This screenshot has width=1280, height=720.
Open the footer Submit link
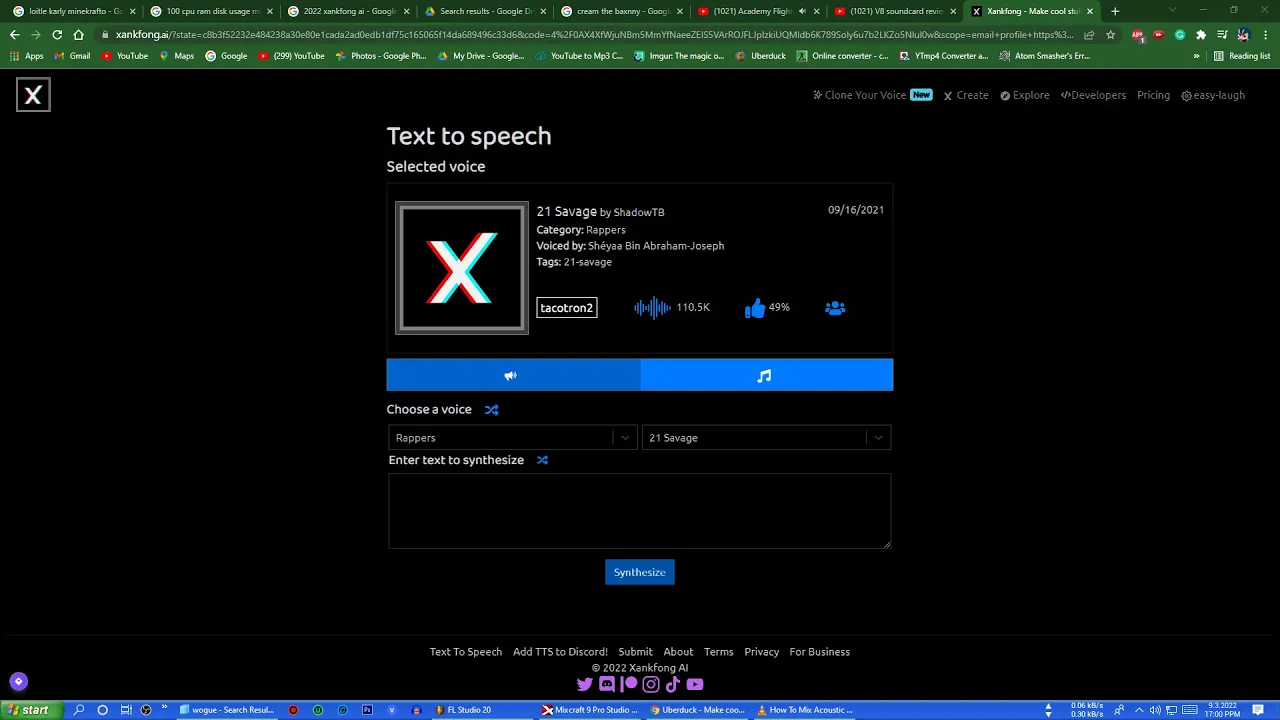635,652
